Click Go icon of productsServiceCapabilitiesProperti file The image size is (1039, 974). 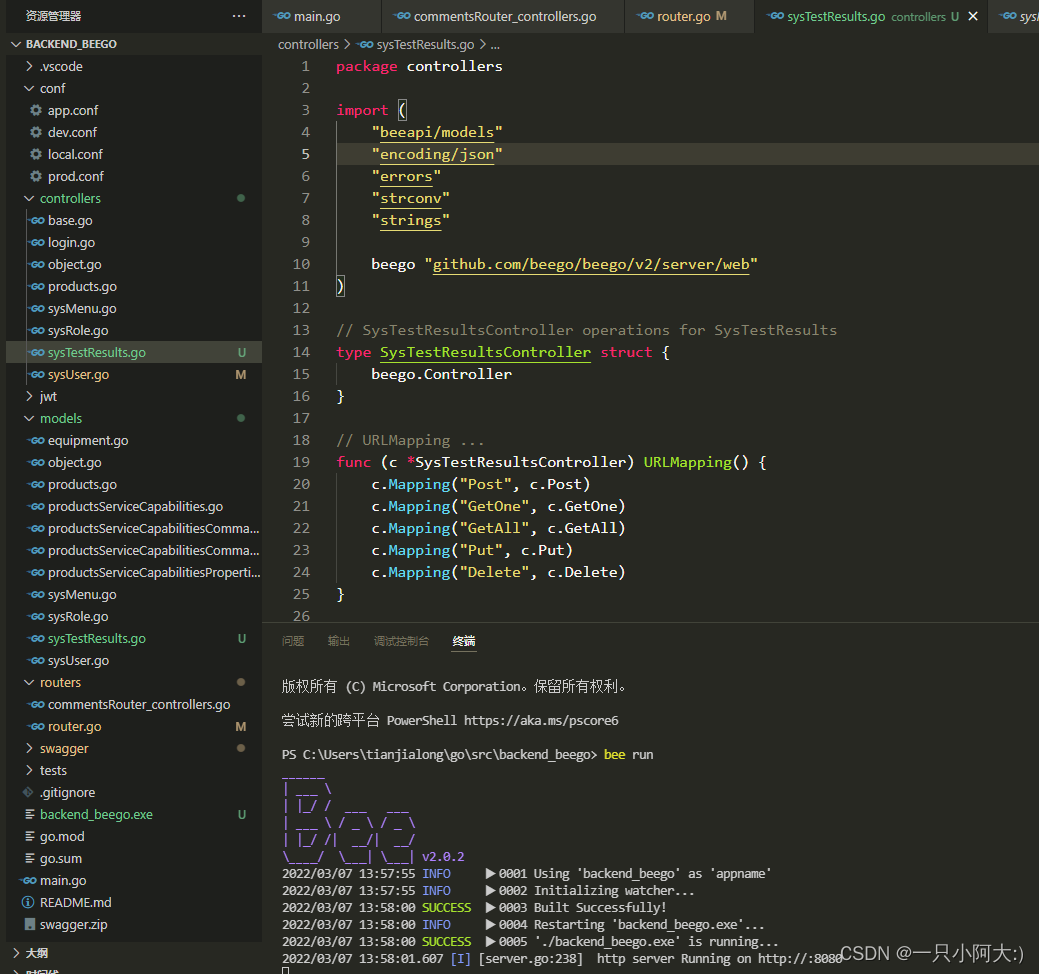[36, 572]
